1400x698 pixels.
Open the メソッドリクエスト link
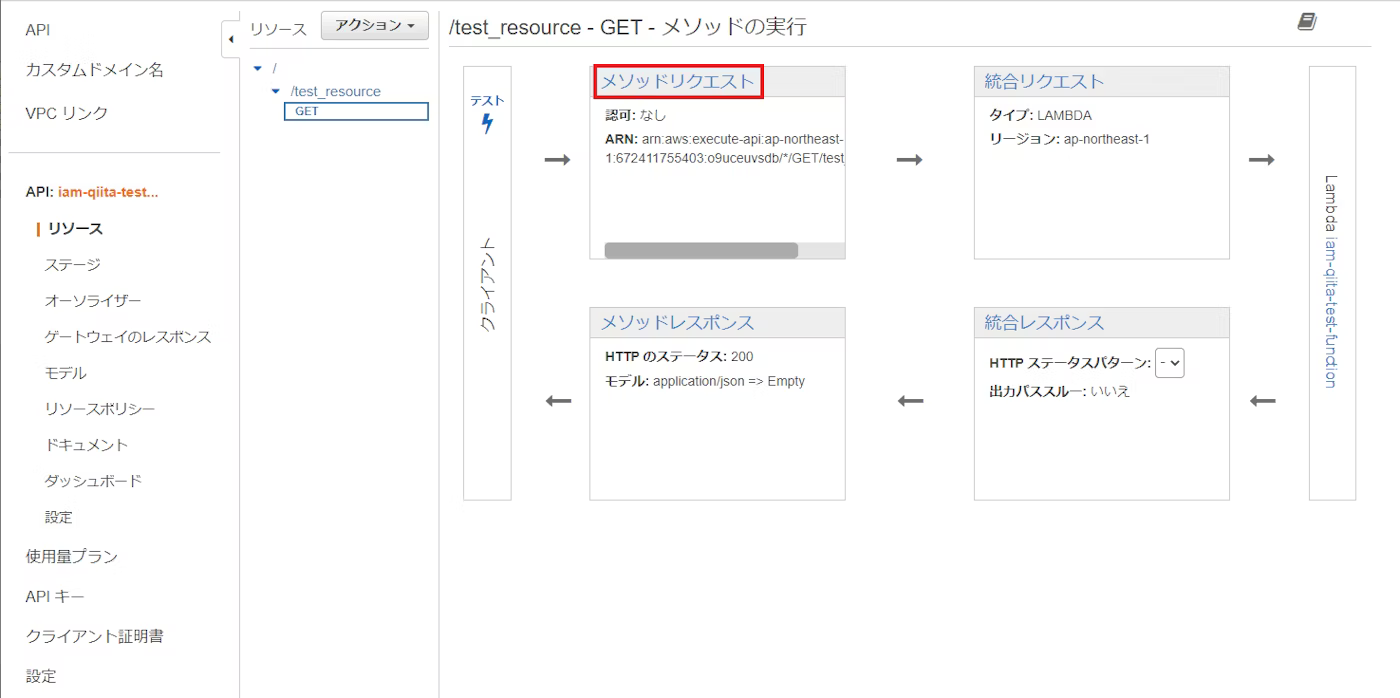[677, 82]
